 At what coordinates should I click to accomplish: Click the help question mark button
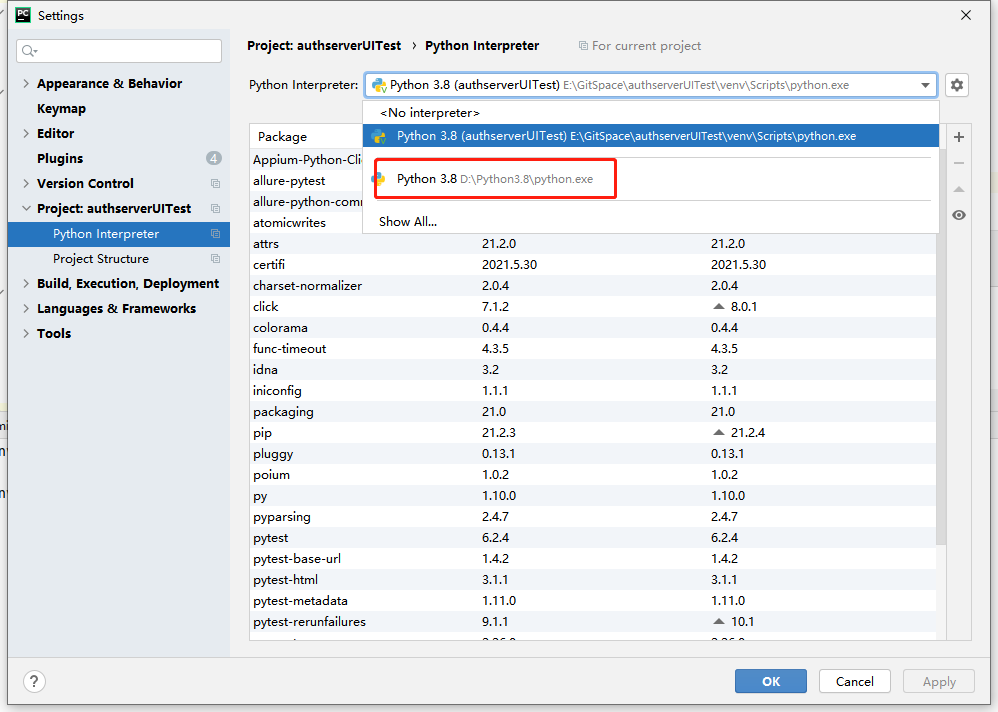point(34,681)
